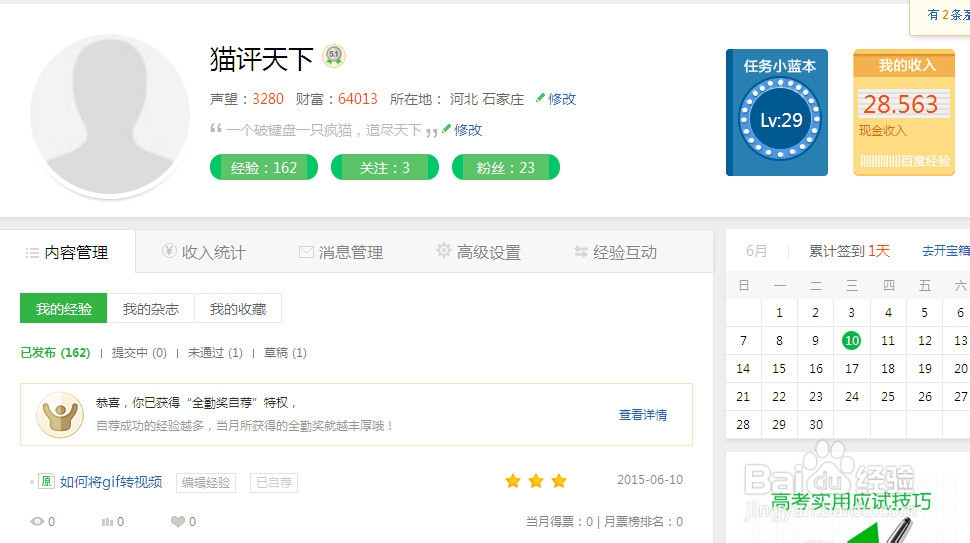
Task: Click the yen icon of 收入统计
Action: pos(169,250)
